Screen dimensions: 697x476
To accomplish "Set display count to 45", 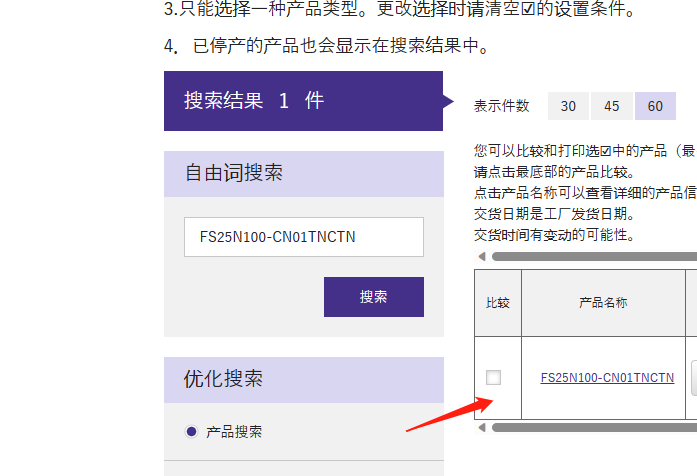I will coord(612,106).
